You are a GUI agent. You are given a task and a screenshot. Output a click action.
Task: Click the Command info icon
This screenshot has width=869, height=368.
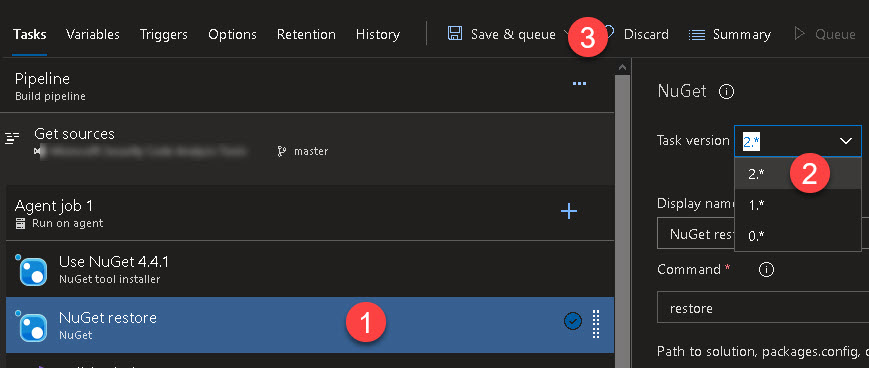pos(766,270)
